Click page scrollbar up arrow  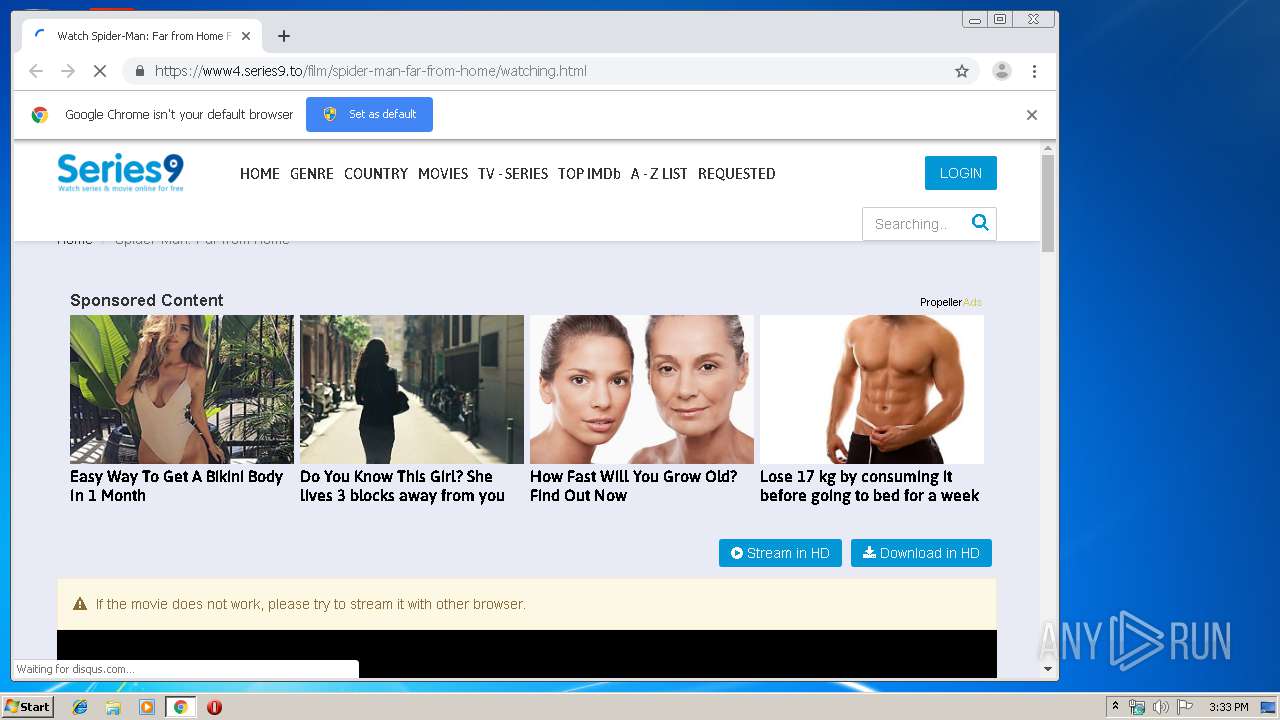tap(1048, 149)
